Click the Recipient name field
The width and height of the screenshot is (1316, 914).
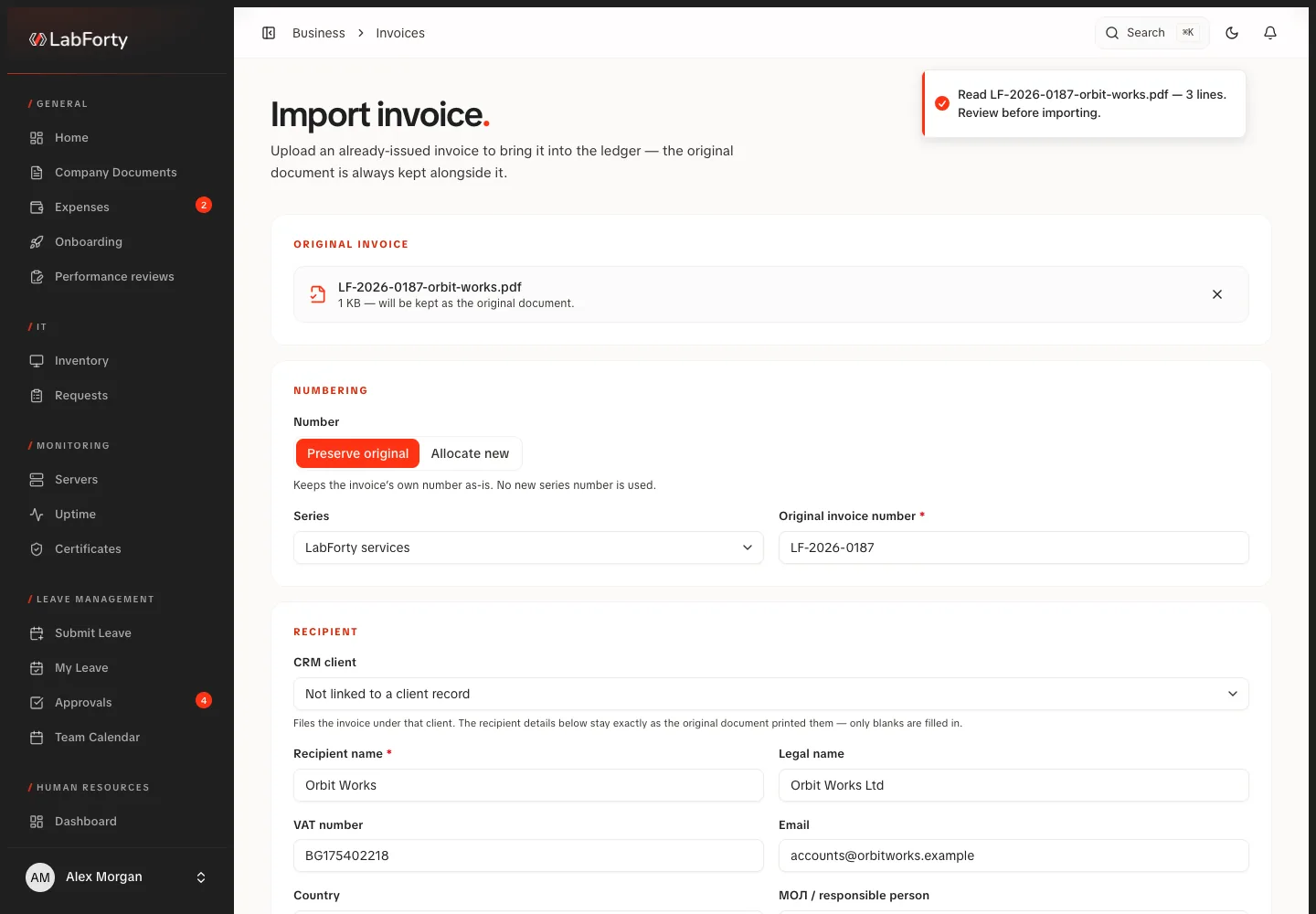[528, 785]
